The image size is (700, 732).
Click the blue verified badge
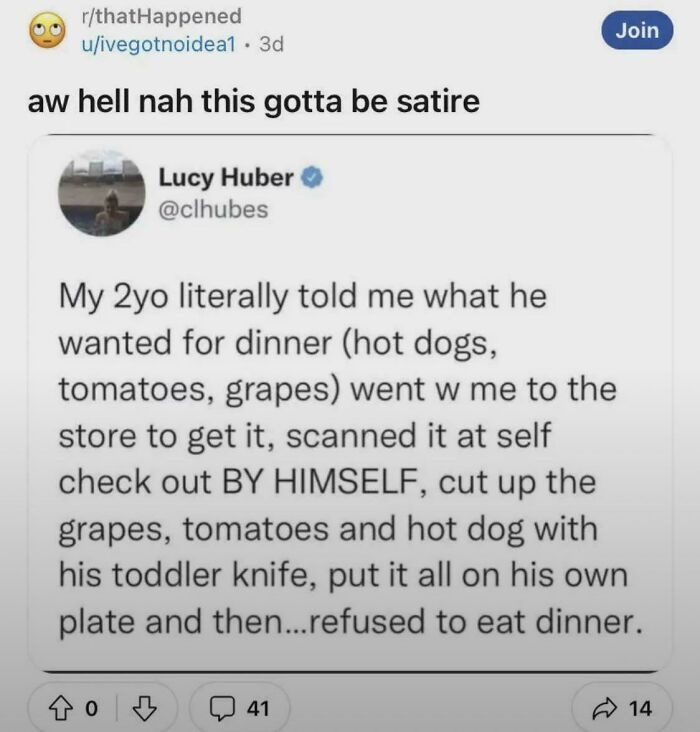[x=312, y=178]
